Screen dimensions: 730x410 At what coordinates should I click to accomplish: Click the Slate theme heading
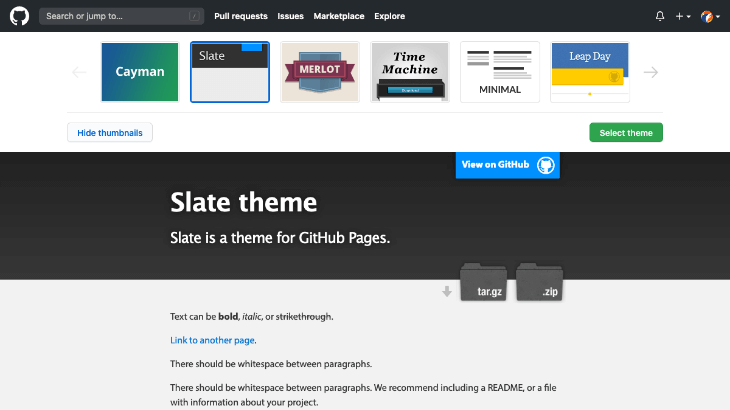[243, 202]
